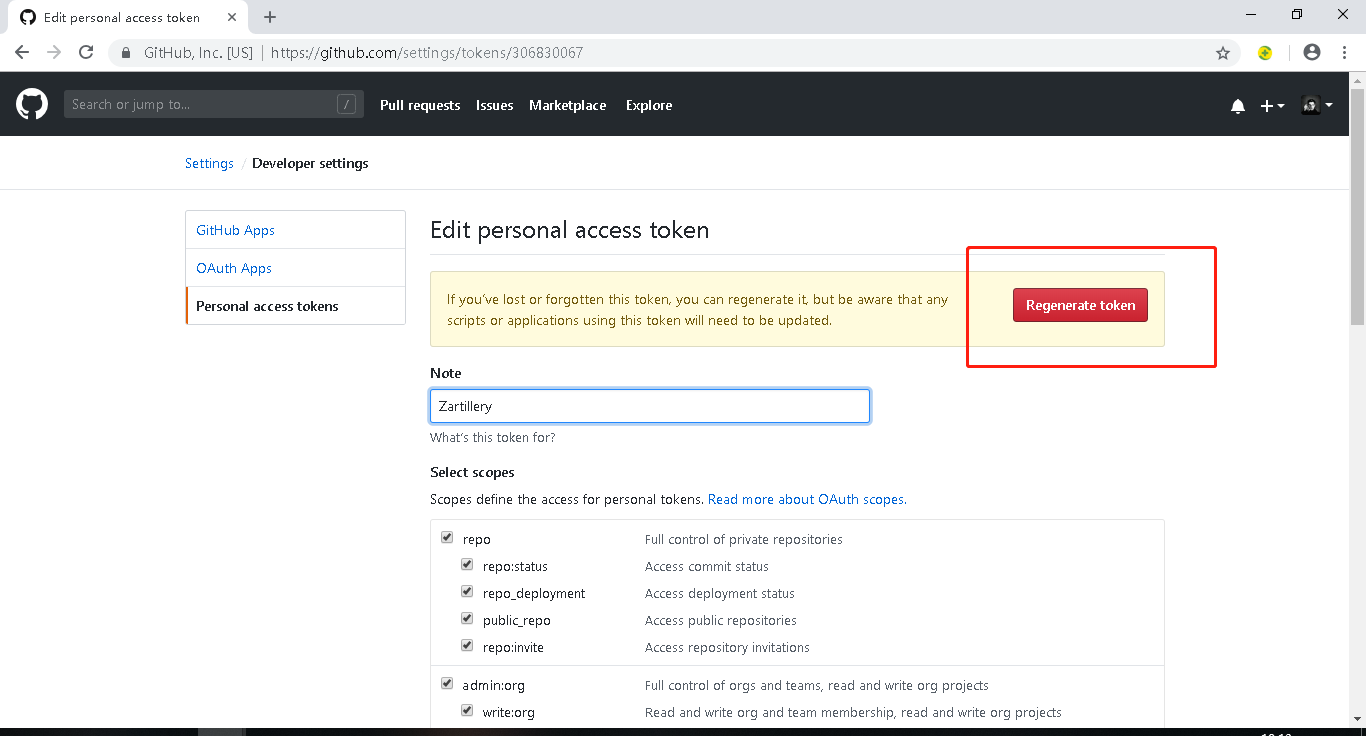Open the notifications bell
1366x736 pixels.
[x=1238, y=106]
